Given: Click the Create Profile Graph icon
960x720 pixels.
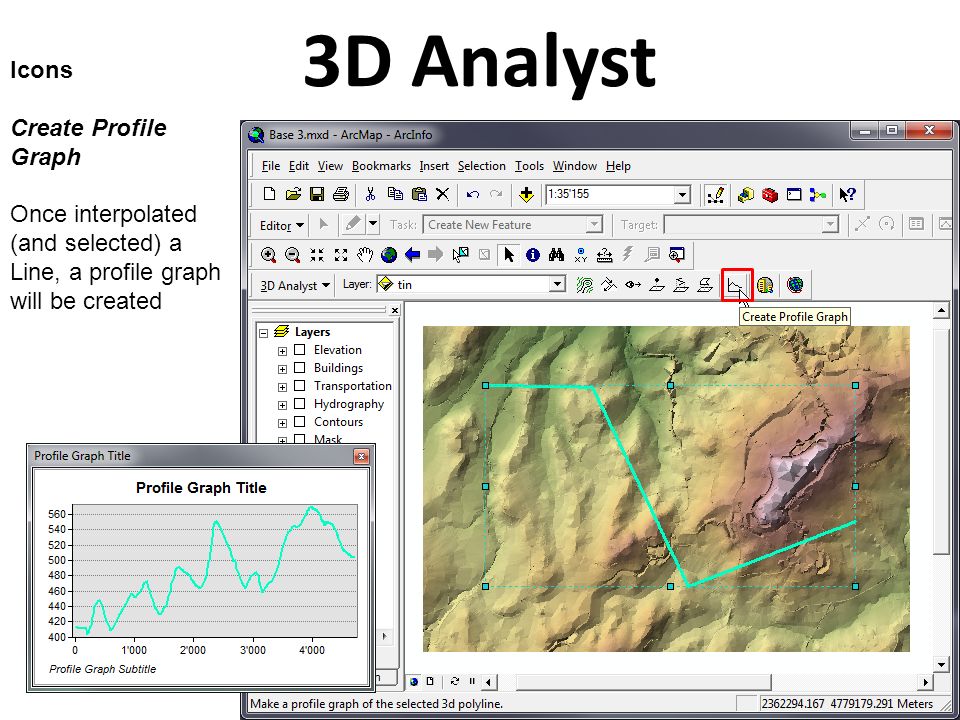Looking at the screenshot, I should pyautogui.click(x=737, y=285).
